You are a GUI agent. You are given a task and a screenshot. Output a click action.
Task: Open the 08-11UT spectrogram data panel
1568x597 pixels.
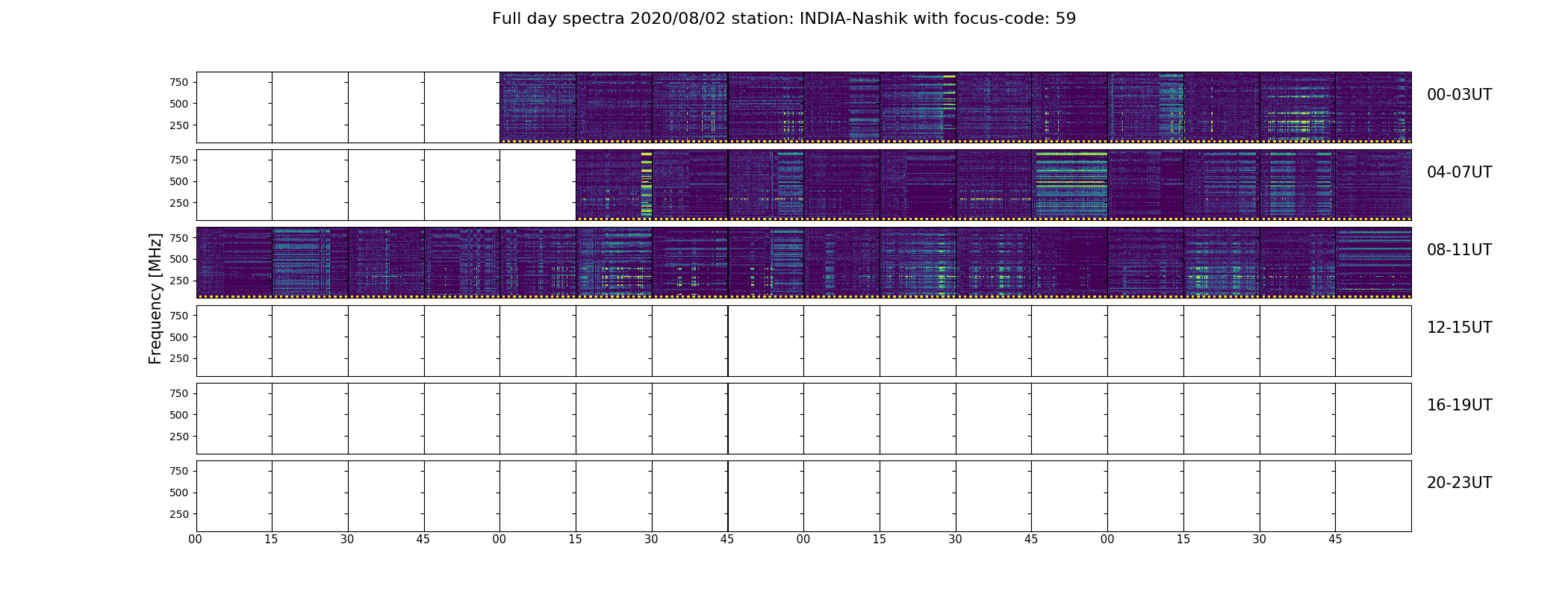coord(803,262)
